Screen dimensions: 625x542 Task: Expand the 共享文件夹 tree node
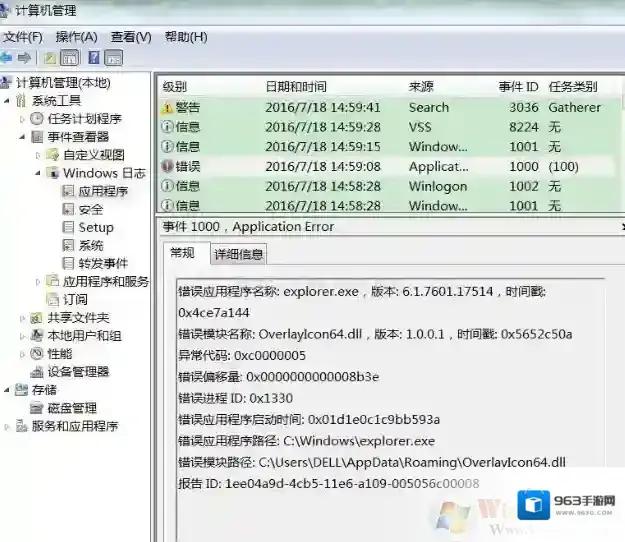point(23,317)
